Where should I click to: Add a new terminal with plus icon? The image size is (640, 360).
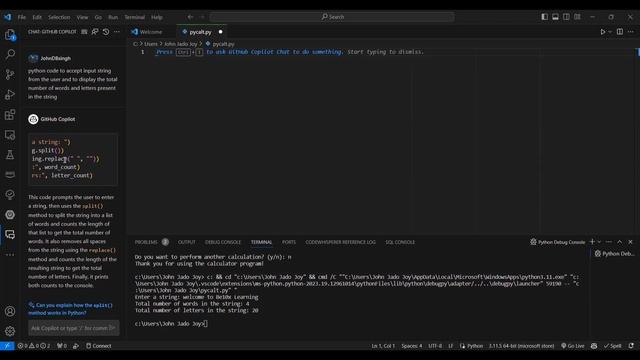[x=592, y=242]
